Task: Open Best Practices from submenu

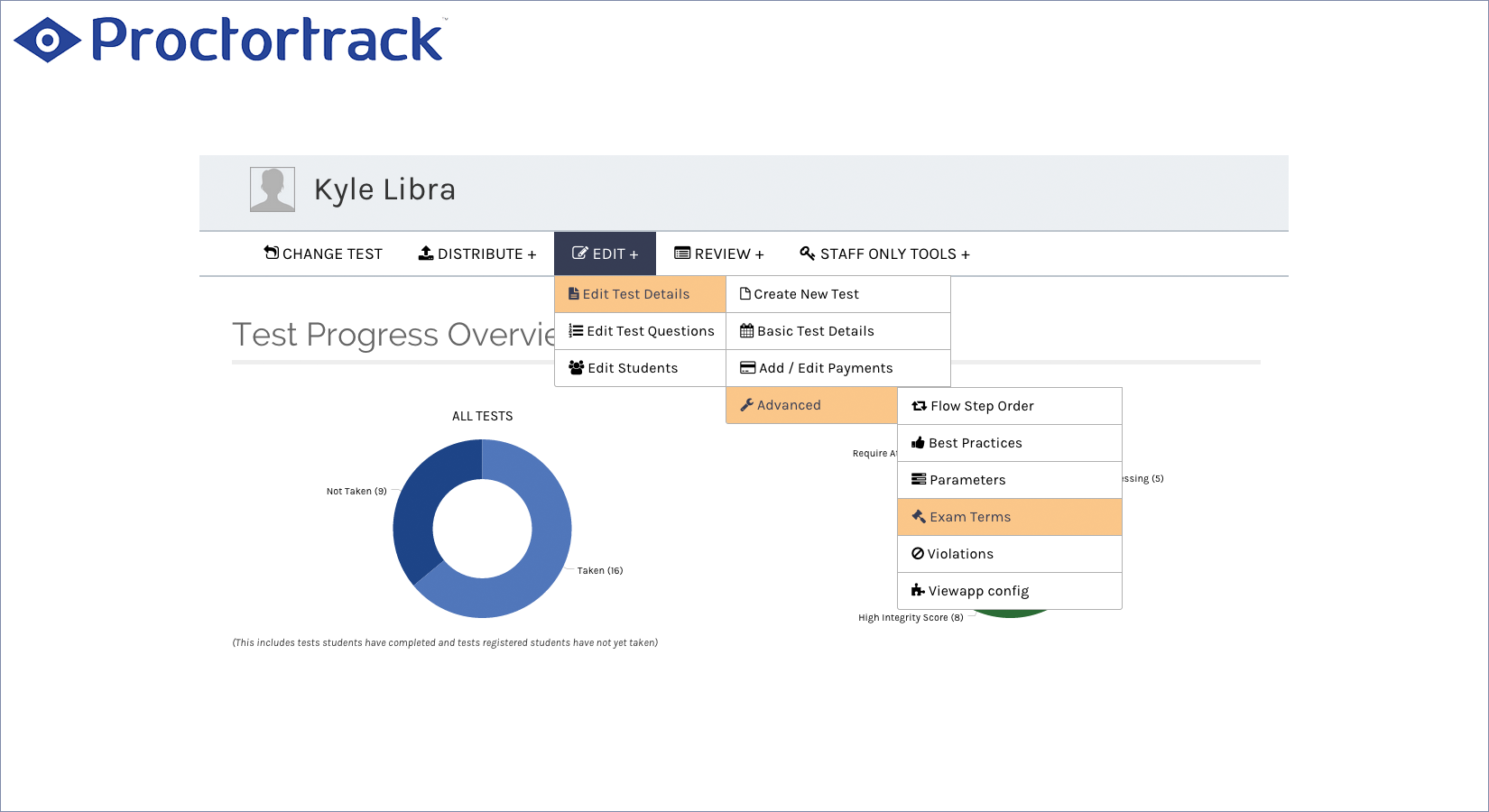Action: pos(975,443)
